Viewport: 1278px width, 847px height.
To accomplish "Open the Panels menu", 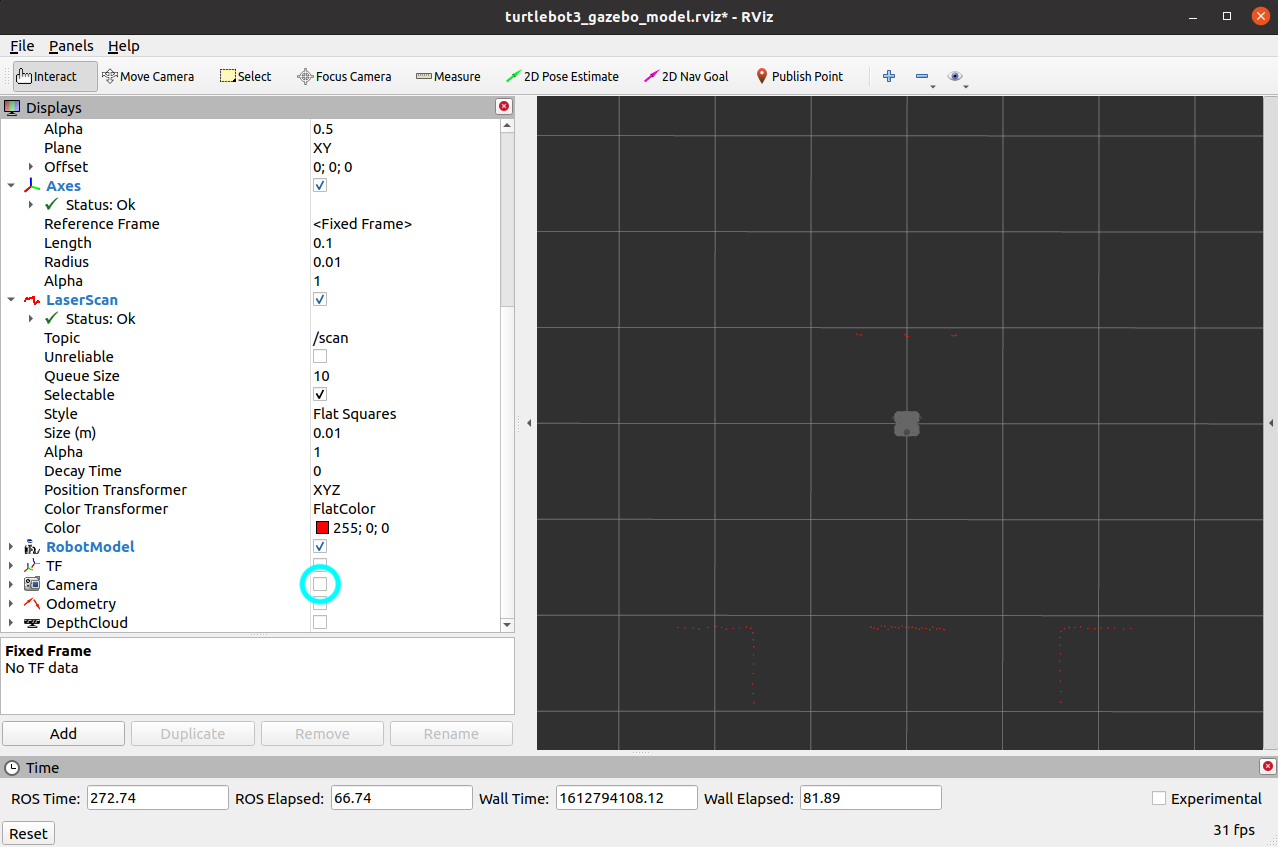I will click(71, 46).
